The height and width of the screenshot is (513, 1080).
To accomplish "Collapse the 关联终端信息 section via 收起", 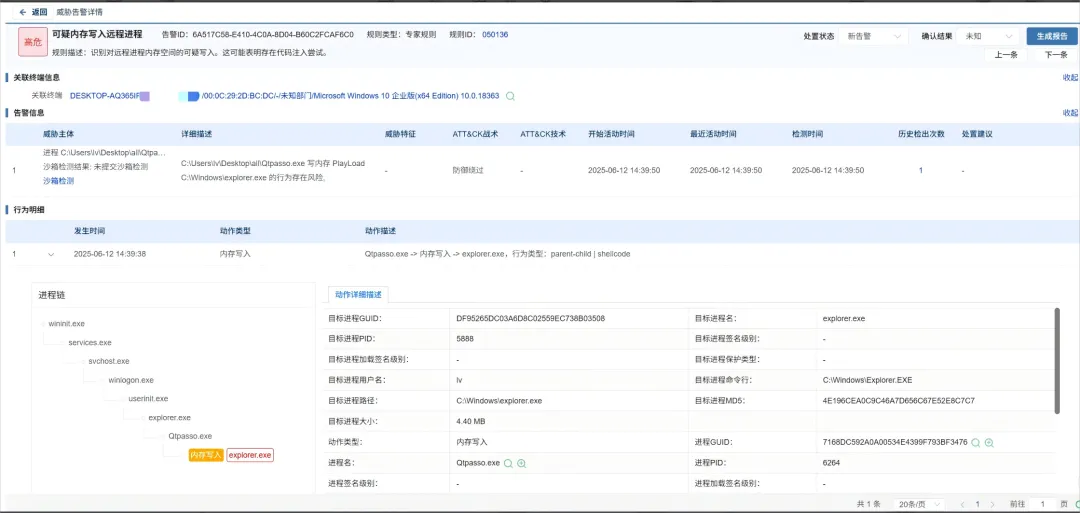I will click(1070, 77).
